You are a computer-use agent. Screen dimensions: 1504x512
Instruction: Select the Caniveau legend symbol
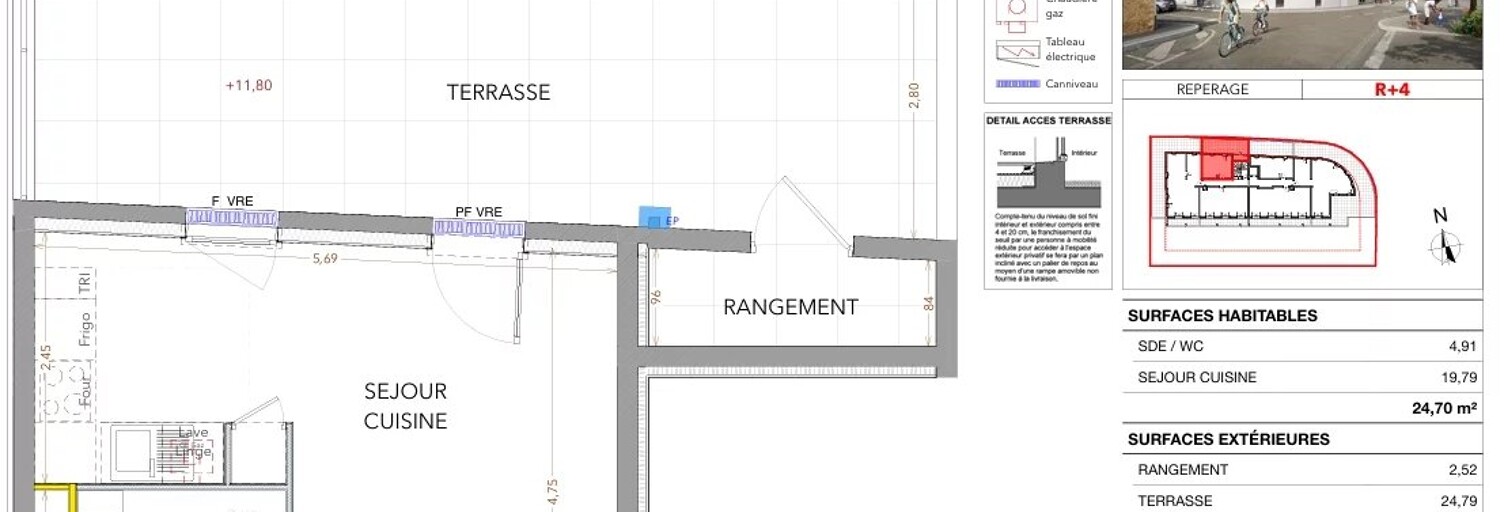(x=1018, y=84)
